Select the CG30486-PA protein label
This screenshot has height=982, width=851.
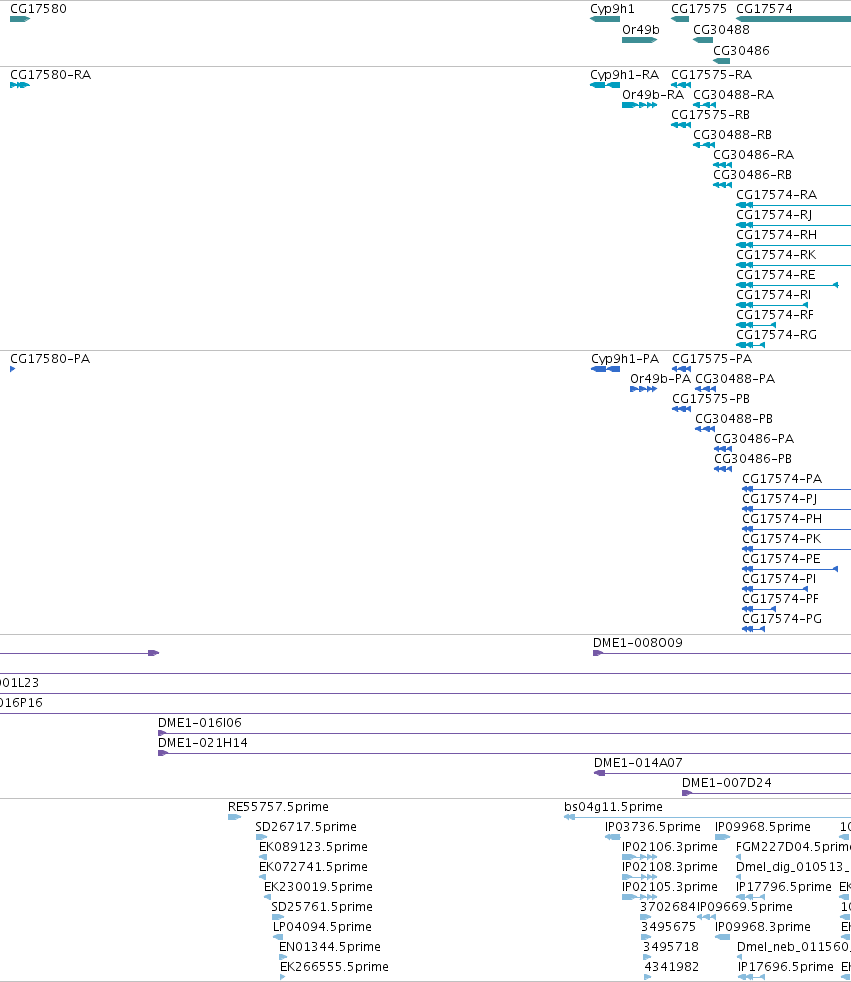[x=754, y=439]
